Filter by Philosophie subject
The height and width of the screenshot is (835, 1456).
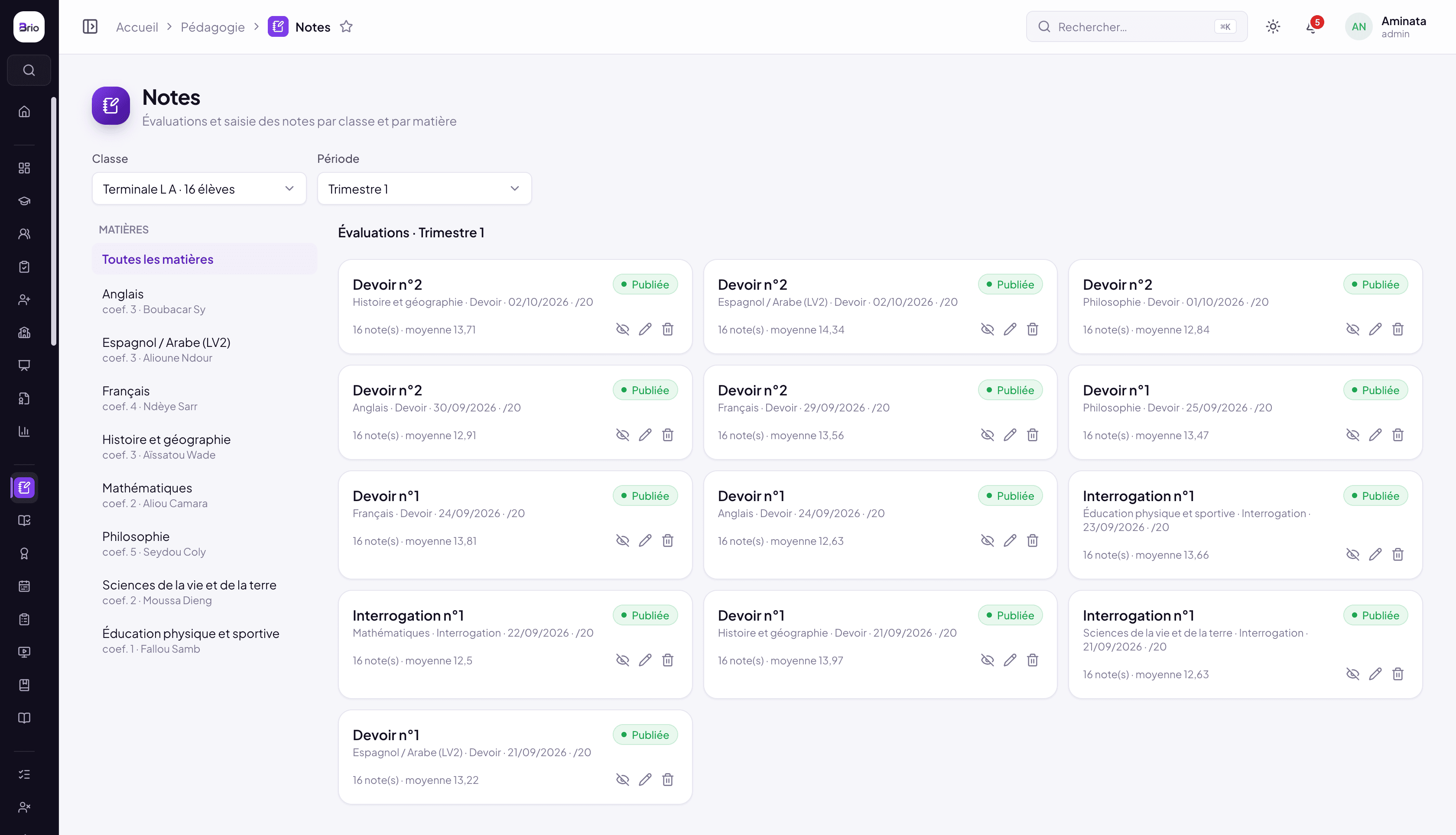[204, 544]
